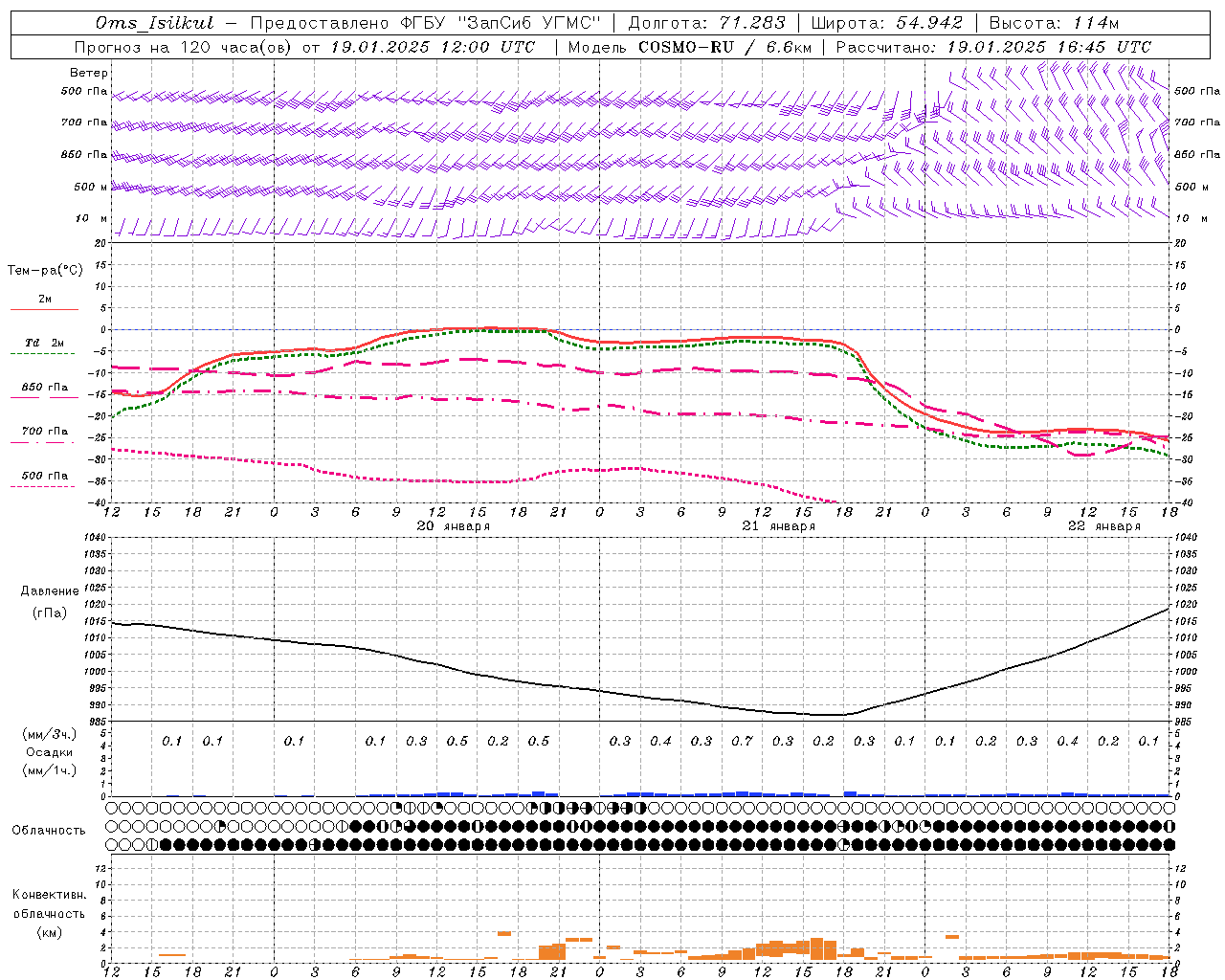Image resolution: width=1225 pixels, height=980 pixels.
Task: Click the "500 гПа" temperature legend label
Action: (x=45, y=476)
